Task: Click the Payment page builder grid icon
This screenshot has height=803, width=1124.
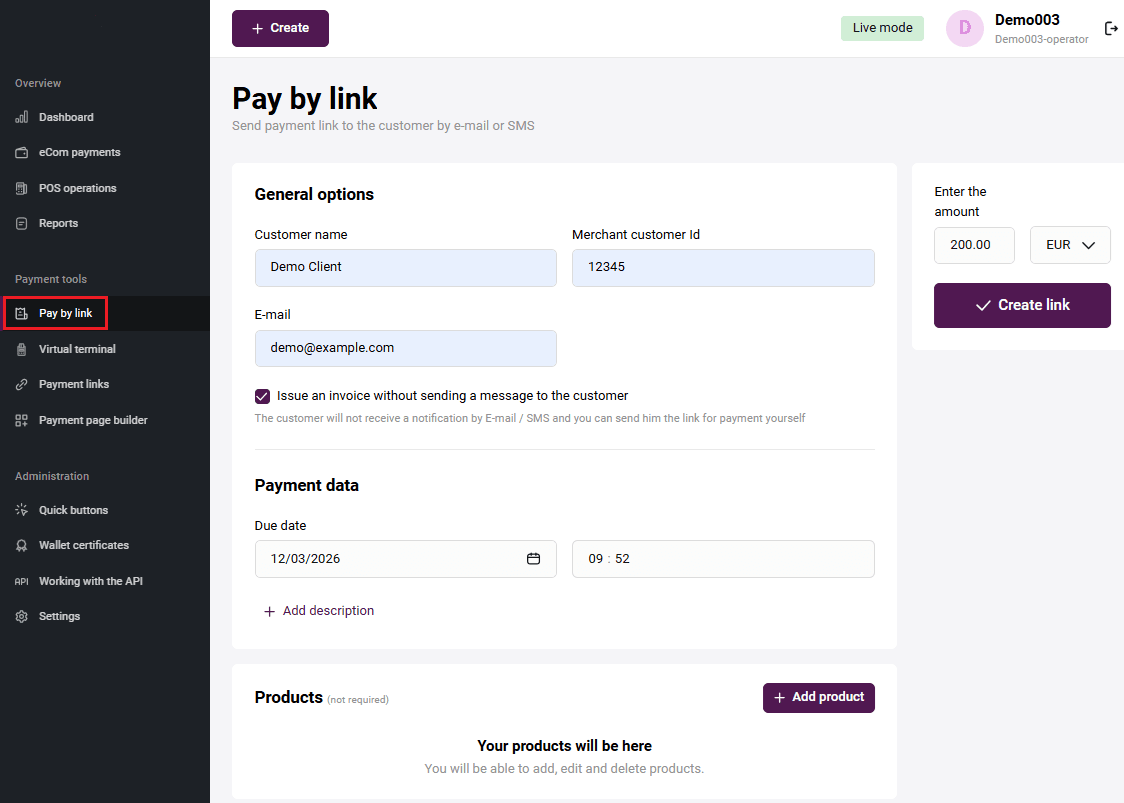Action: pyautogui.click(x=22, y=421)
